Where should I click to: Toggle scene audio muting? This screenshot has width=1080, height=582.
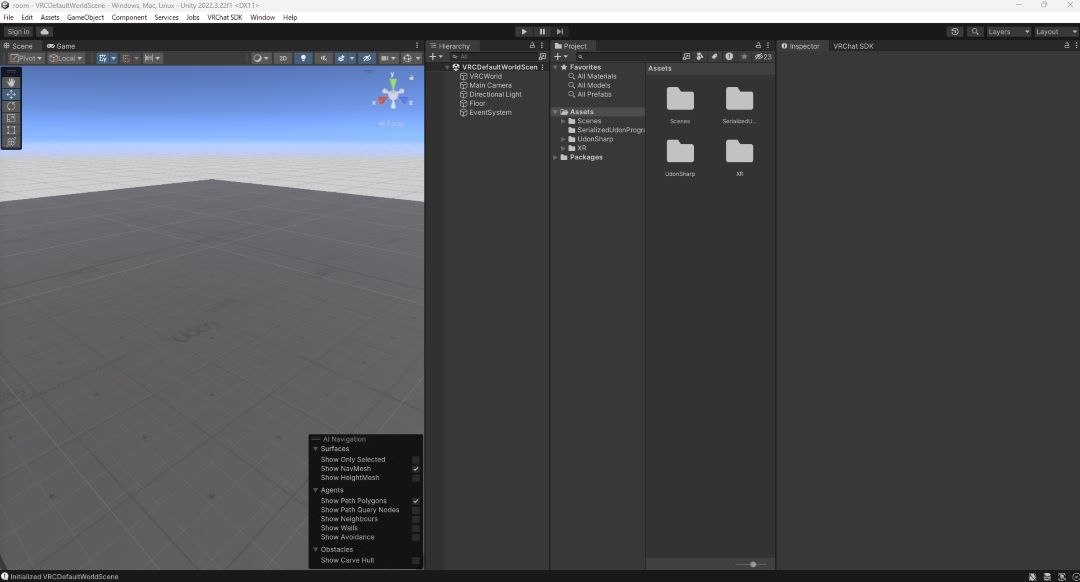[323, 59]
